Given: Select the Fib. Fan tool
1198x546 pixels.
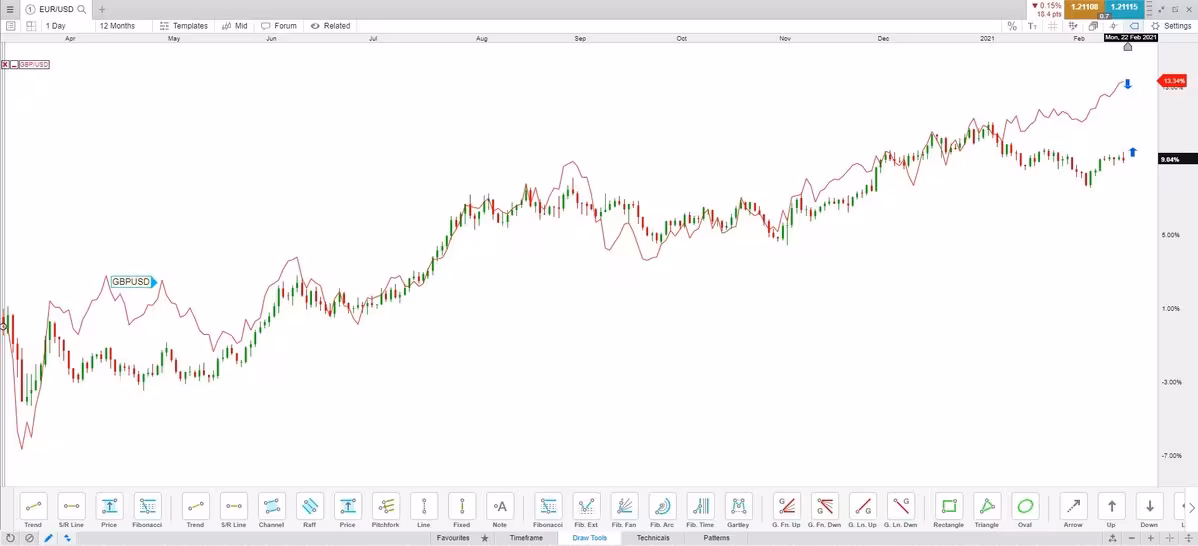Looking at the screenshot, I should pyautogui.click(x=623, y=506).
